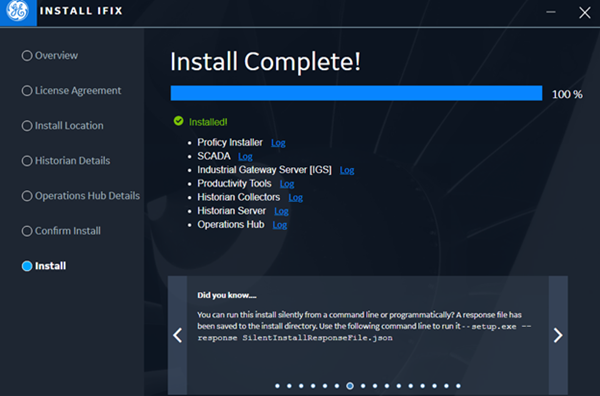Click the green Installed checkmark icon

178,121
